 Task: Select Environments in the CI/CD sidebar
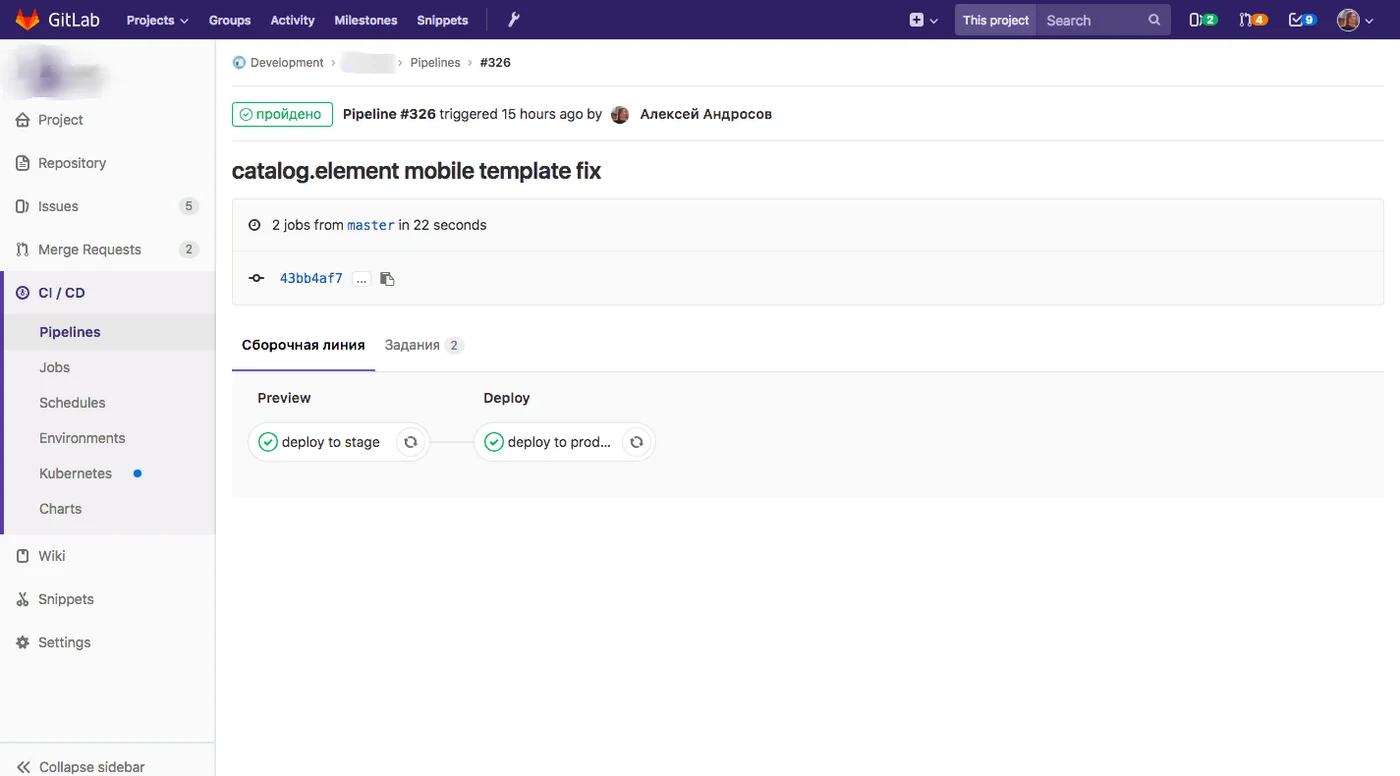(x=82, y=438)
